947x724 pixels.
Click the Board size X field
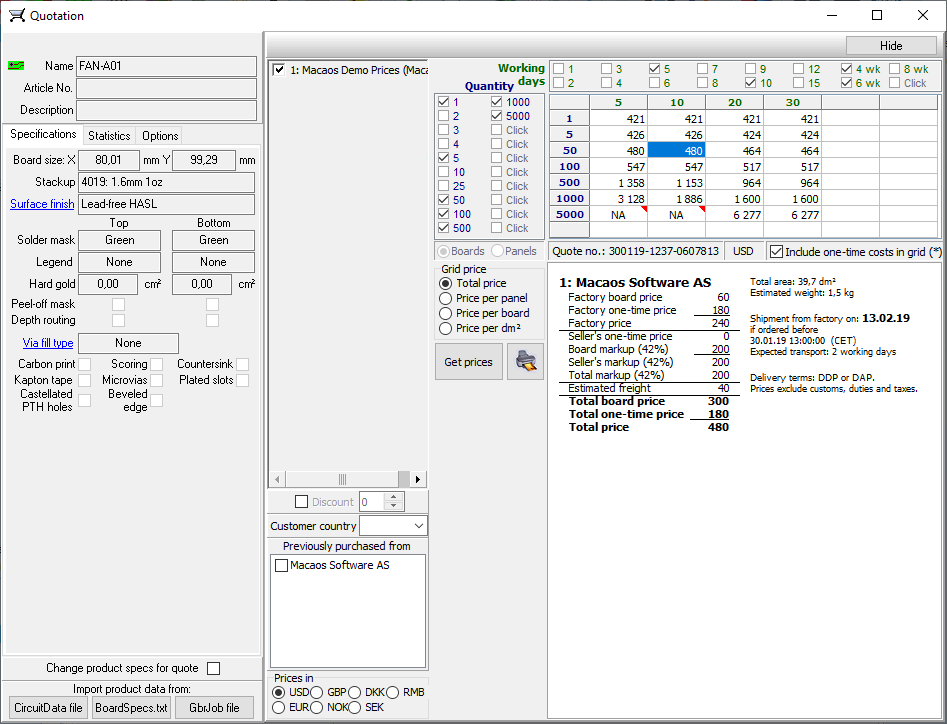tap(109, 160)
